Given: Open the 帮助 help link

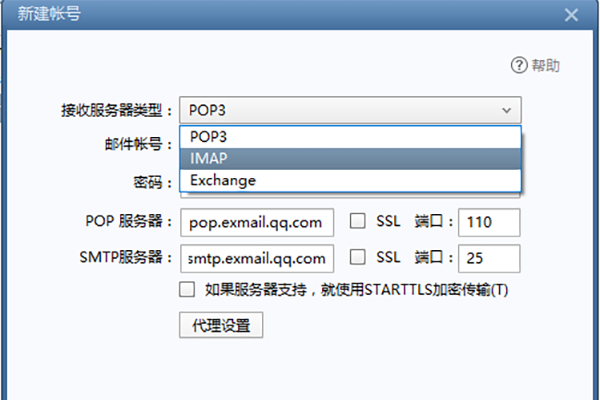Looking at the screenshot, I should click(x=546, y=66).
